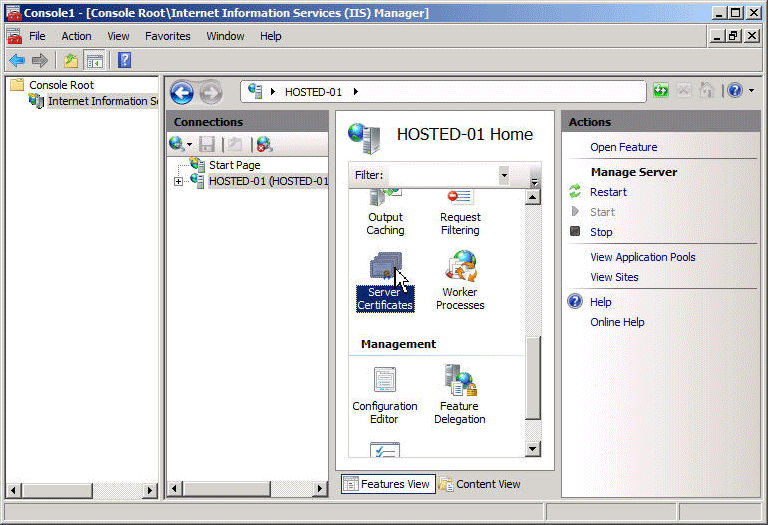The height and width of the screenshot is (525, 768).
Task: Open the Output Caching feature
Action: click(x=385, y=213)
